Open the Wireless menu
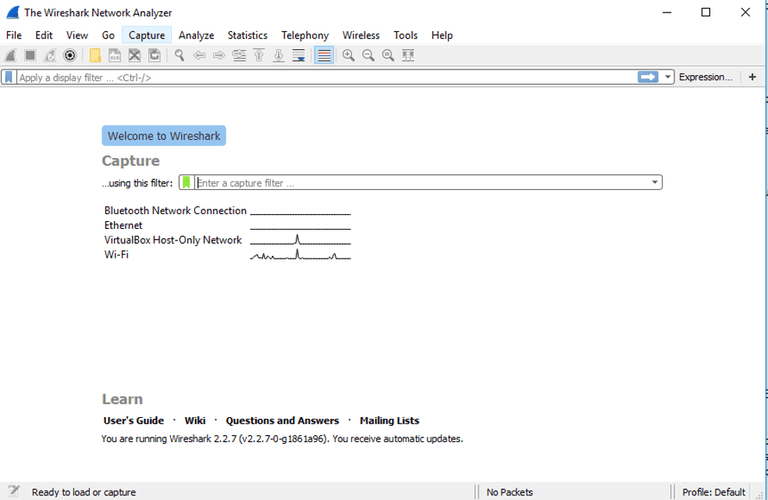 point(360,35)
